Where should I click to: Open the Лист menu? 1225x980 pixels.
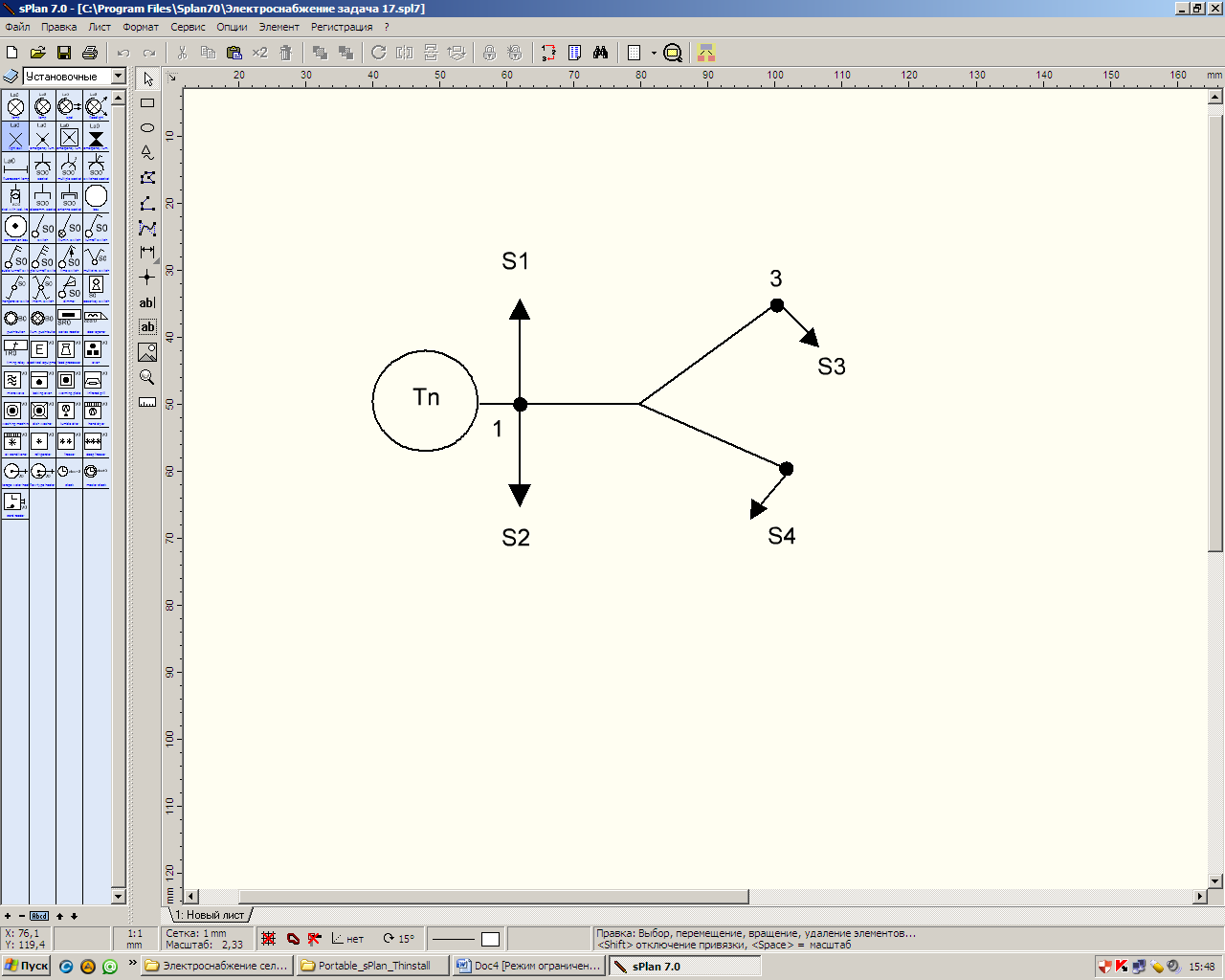pos(100,27)
